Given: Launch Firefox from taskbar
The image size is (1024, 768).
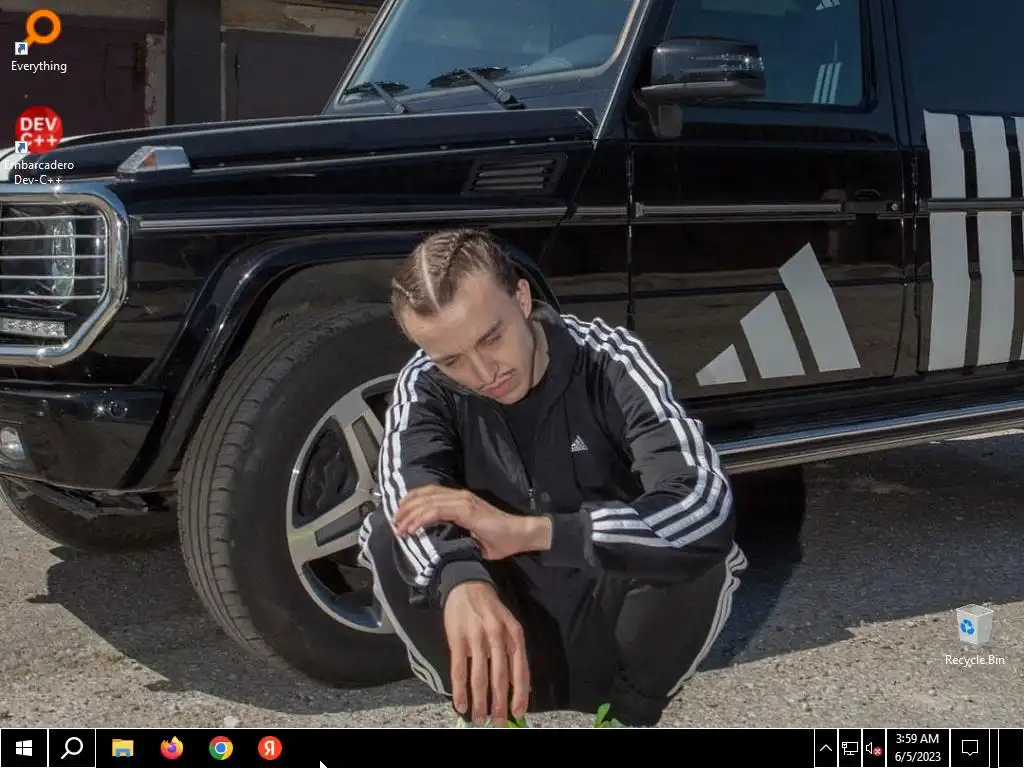Looking at the screenshot, I should pos(172,748).
